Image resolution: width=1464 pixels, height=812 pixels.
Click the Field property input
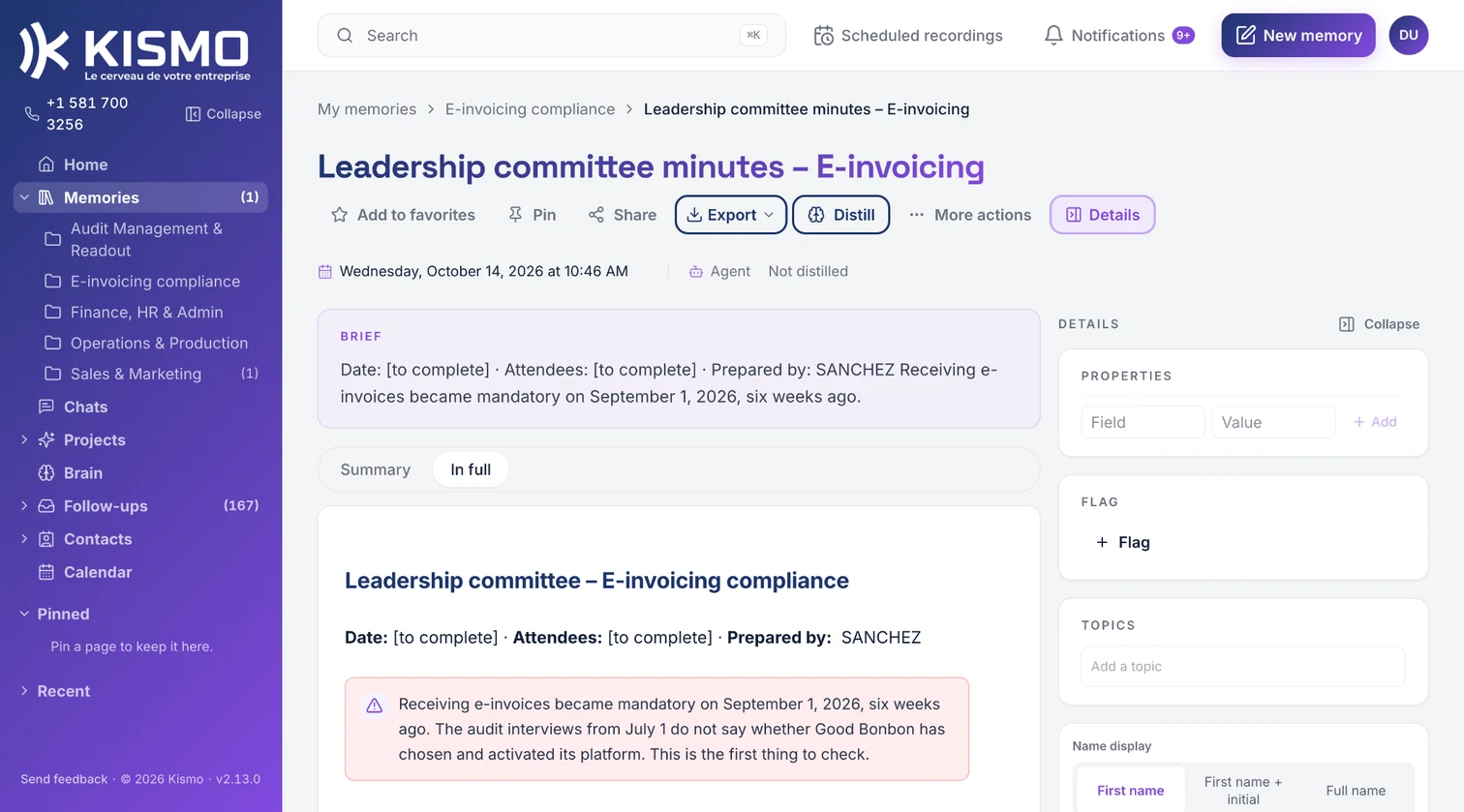click(1143, 422)
